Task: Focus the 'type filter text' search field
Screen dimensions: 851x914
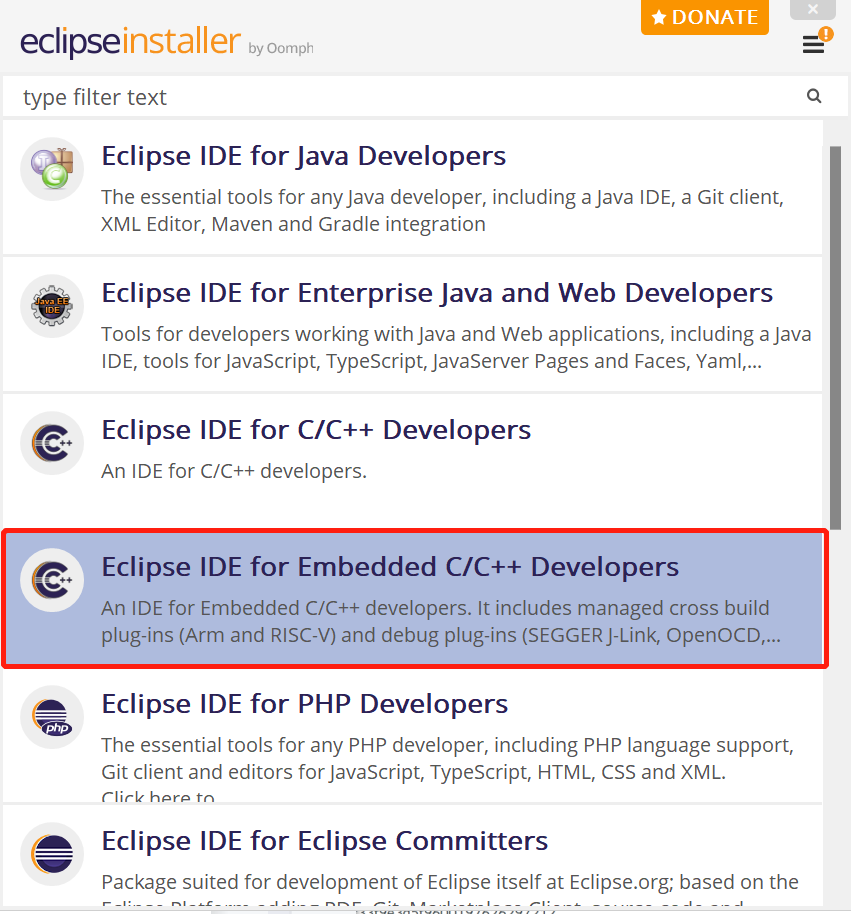Action: point(400,97)
